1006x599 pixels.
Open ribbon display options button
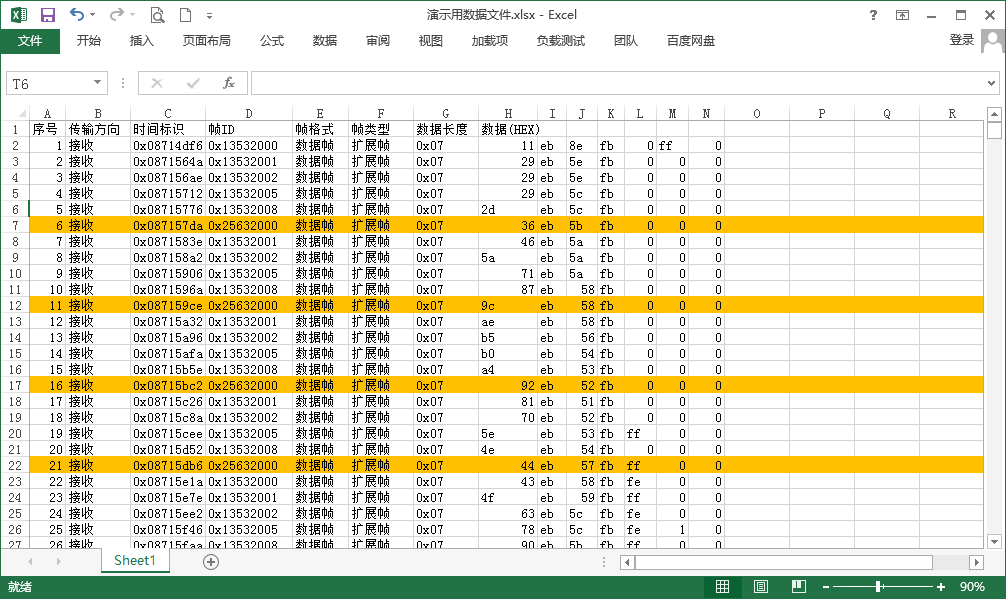click(902, 15)
